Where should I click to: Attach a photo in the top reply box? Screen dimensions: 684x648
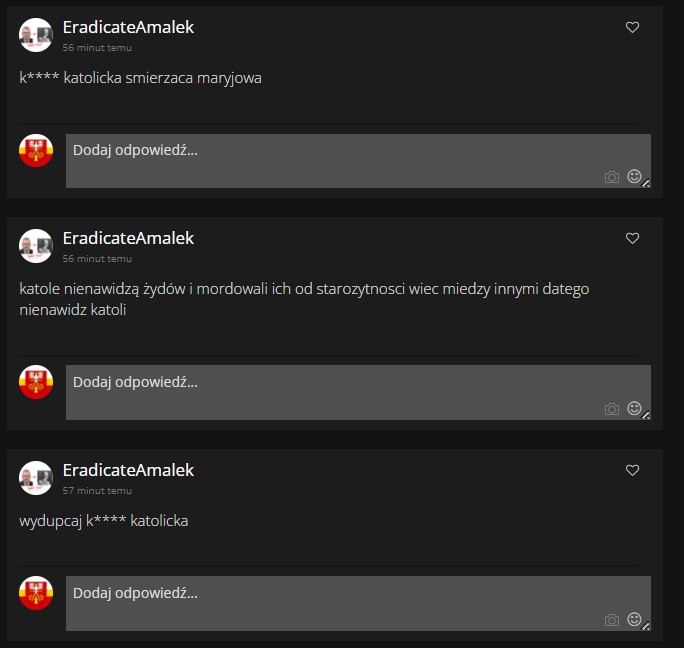coord(612,177)
